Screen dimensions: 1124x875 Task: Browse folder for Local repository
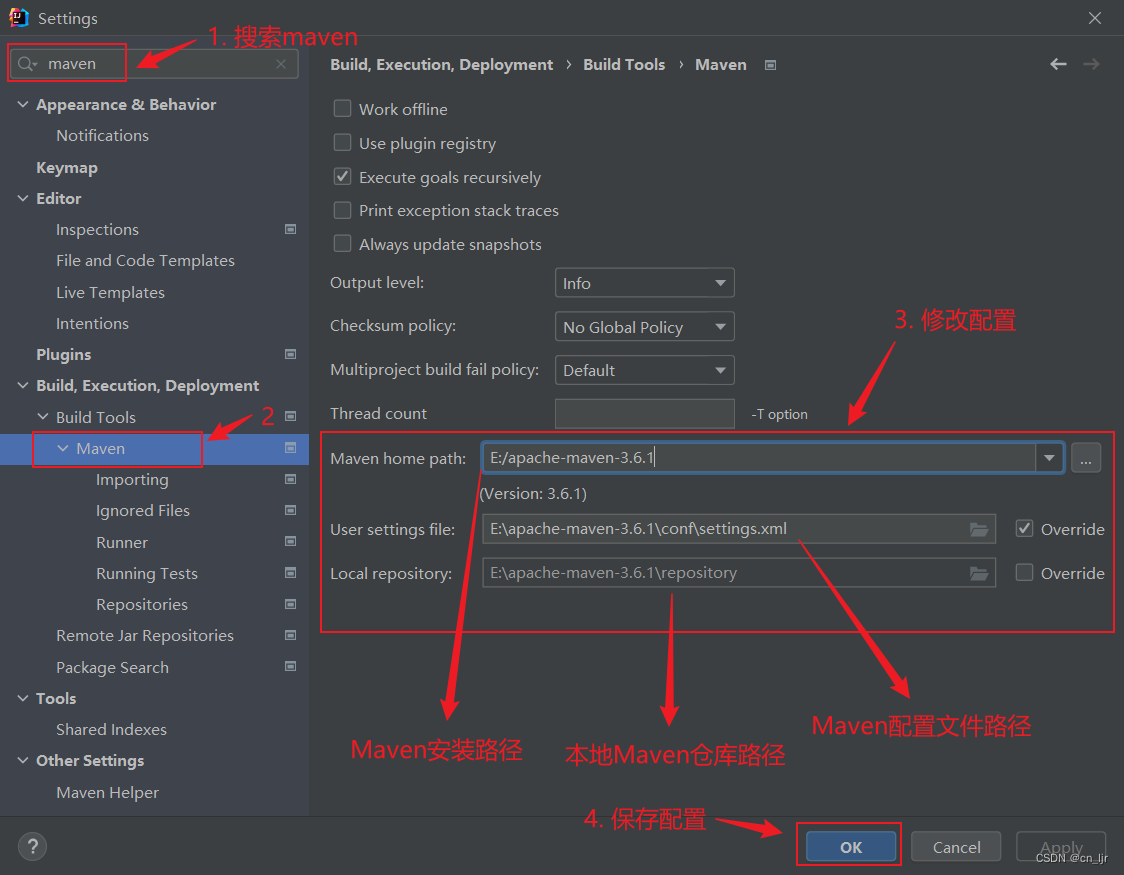click(979, 573)
